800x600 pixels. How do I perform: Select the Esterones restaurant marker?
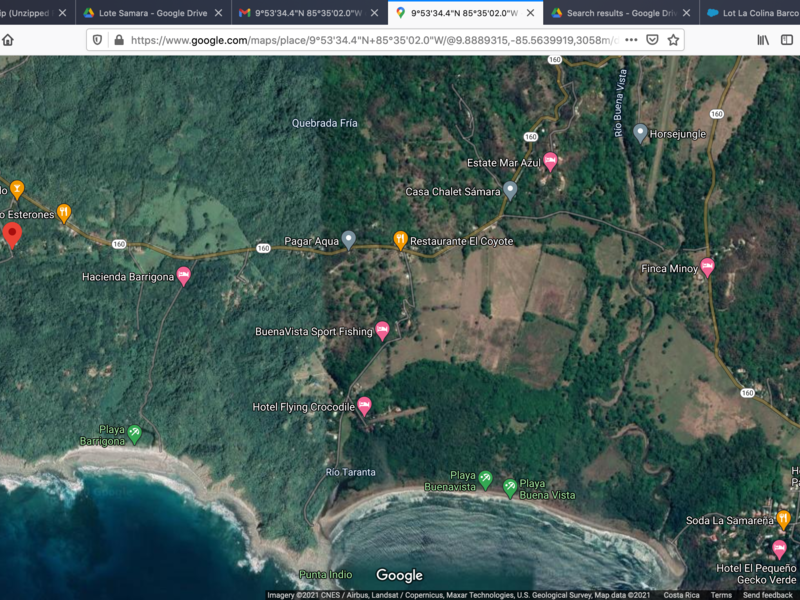(64, 213)
